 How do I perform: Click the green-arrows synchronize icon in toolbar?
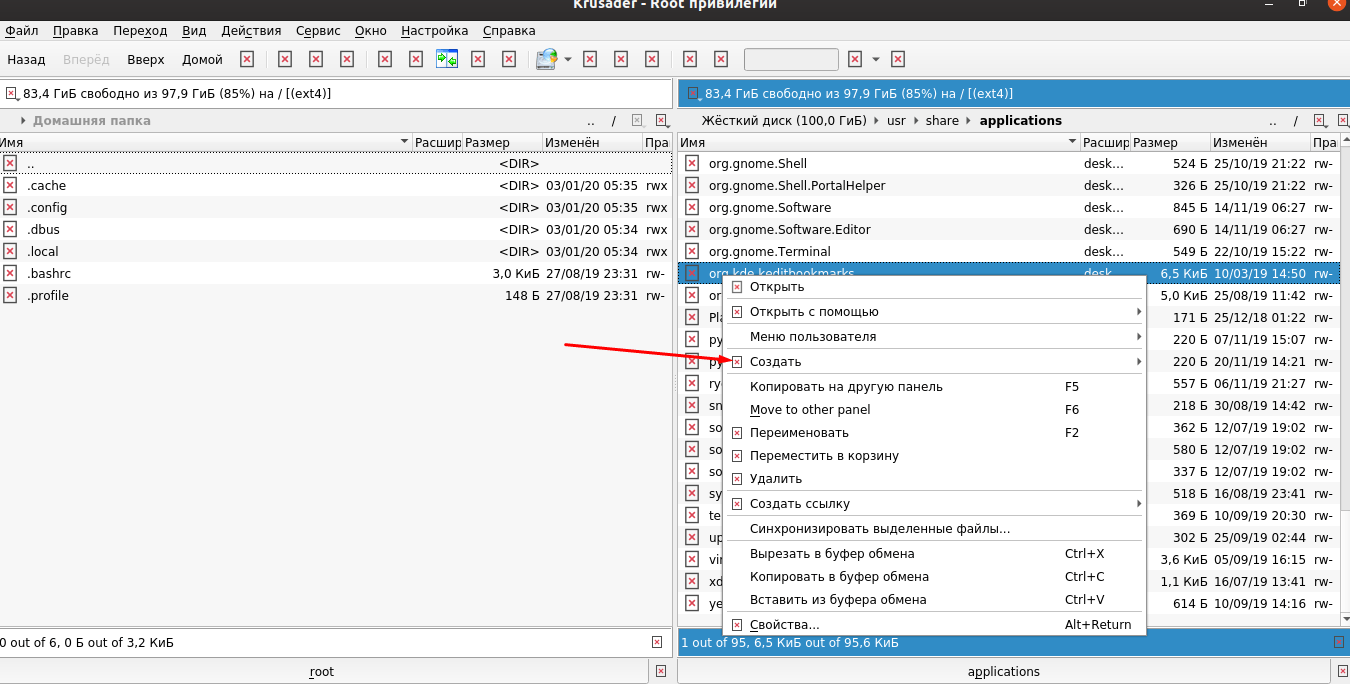click(x=446, y=59)
